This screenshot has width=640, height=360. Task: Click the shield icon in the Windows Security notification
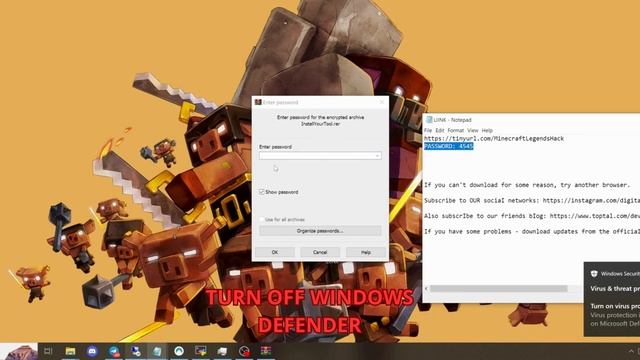click(594, 273)
